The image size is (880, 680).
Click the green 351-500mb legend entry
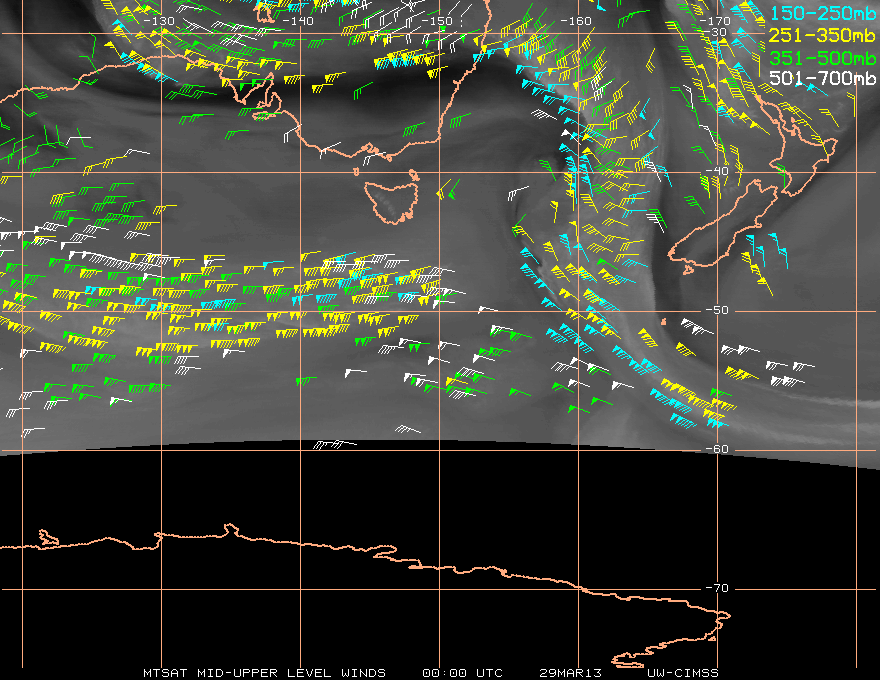(823, 57)
